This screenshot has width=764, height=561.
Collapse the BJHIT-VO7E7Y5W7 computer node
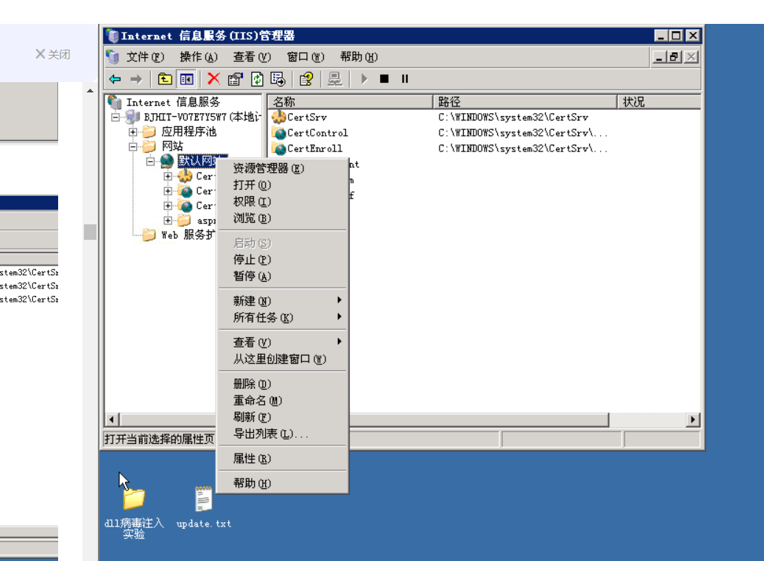click(115, 117)
